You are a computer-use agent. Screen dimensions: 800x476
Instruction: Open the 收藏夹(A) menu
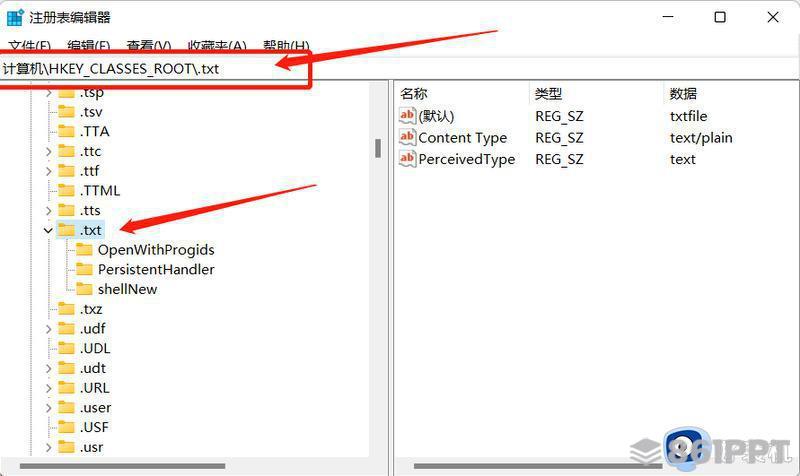(x=217, y=46)
